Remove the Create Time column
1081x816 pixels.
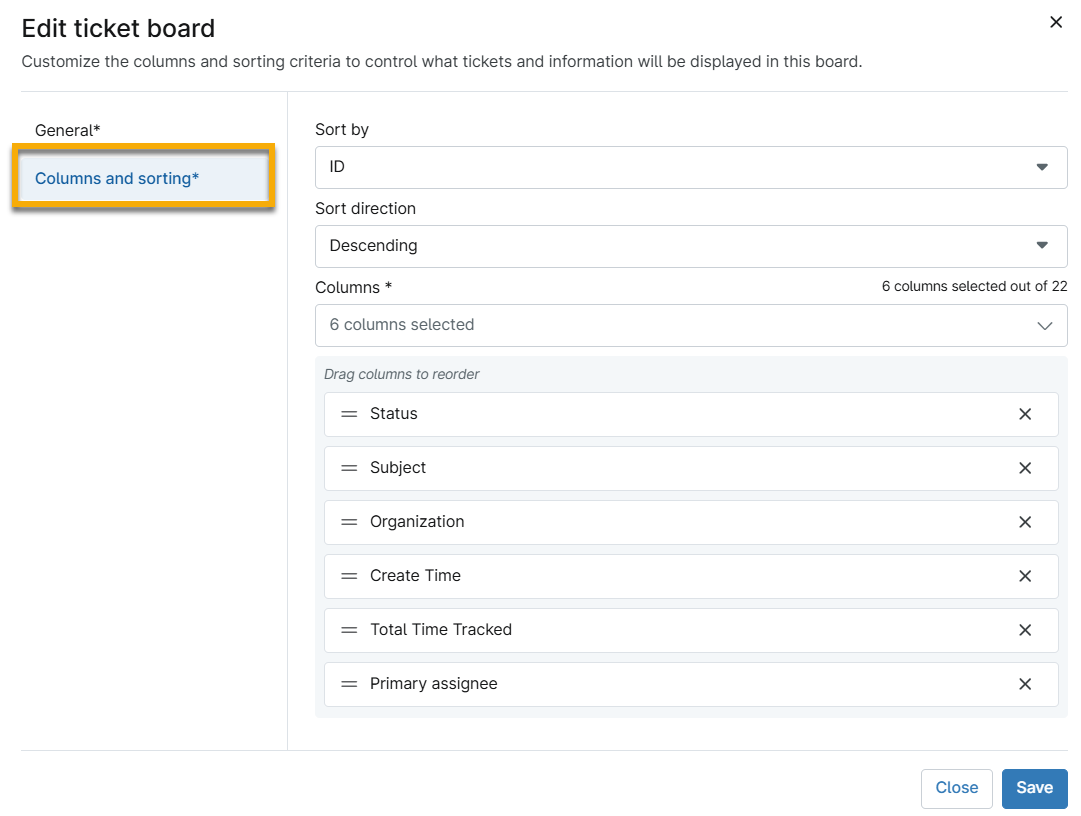(1025, 576)
